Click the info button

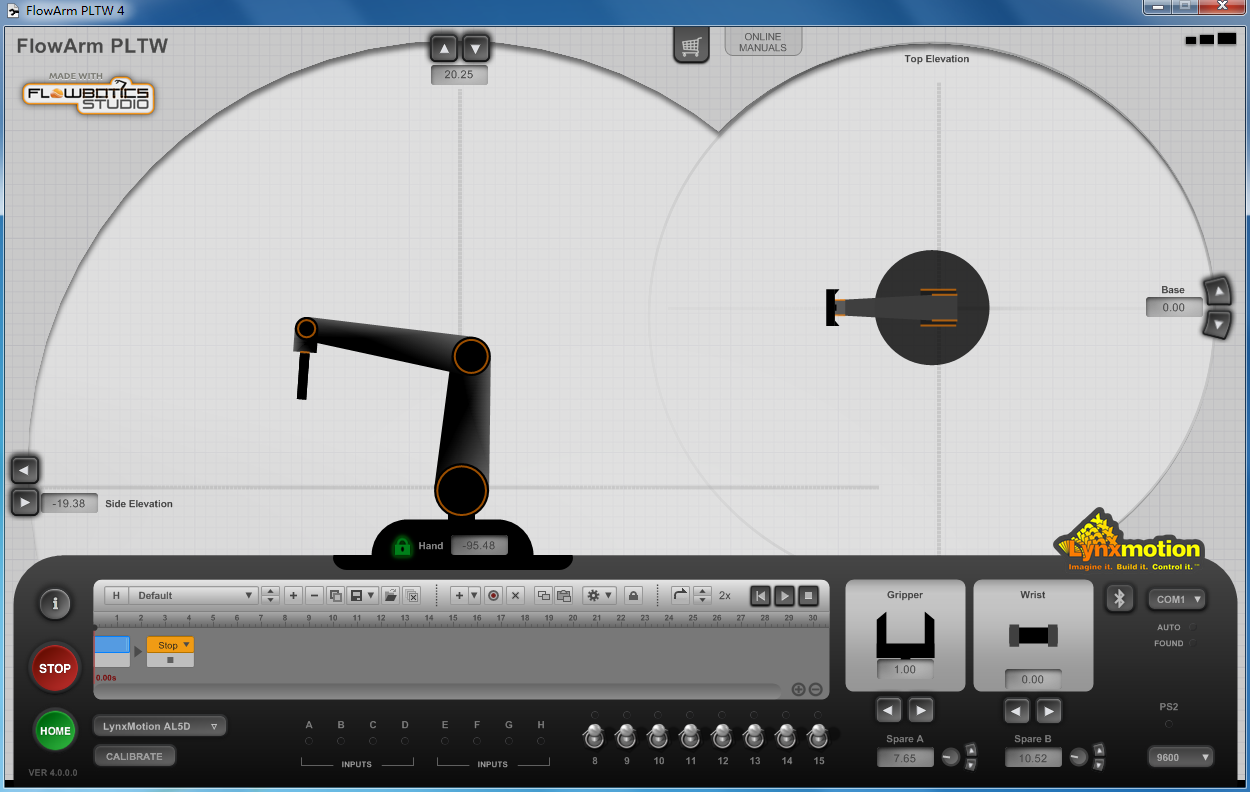click(55, 603)
